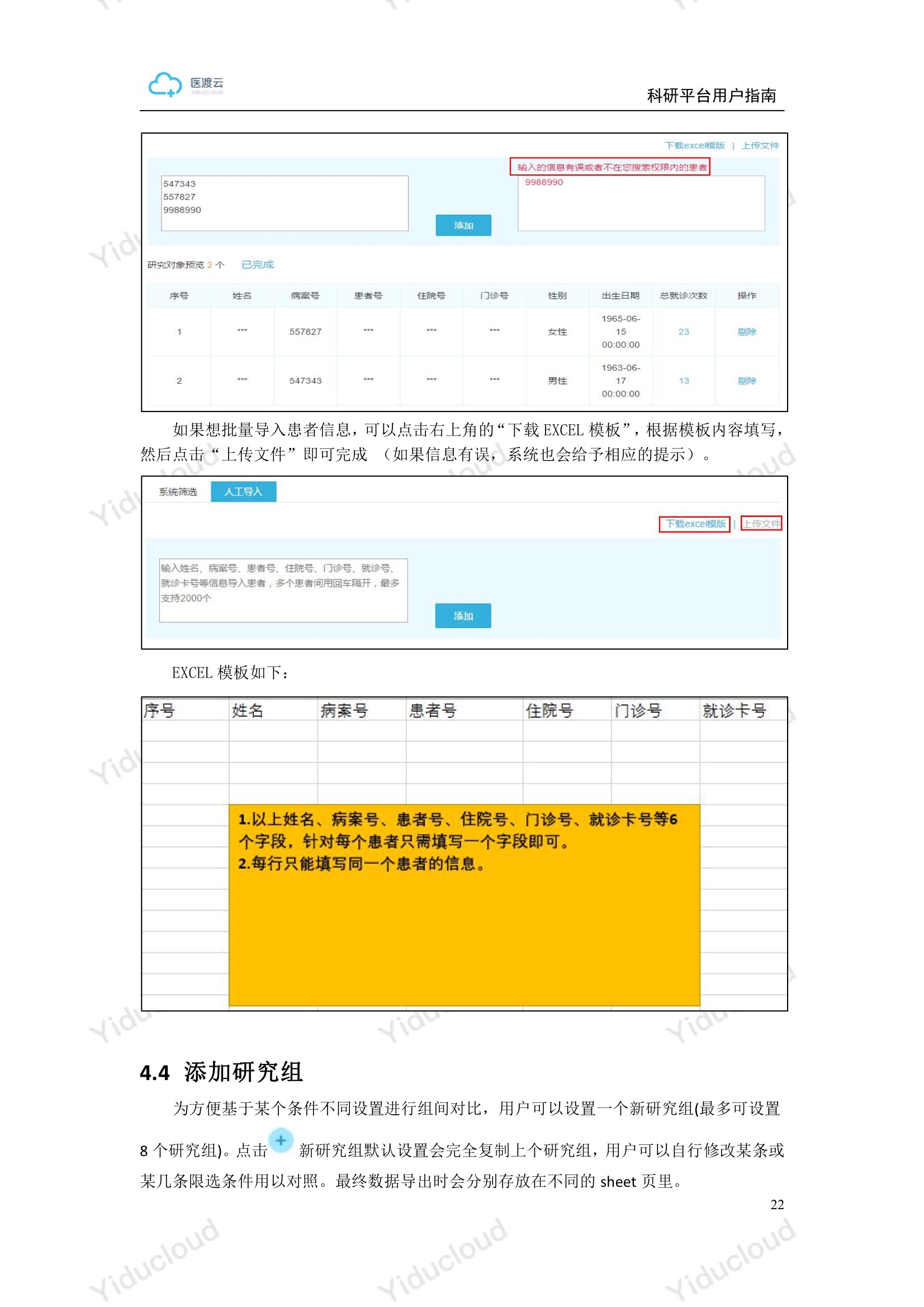
Task: Click visit count 23 link
Action: click(684, 332)
